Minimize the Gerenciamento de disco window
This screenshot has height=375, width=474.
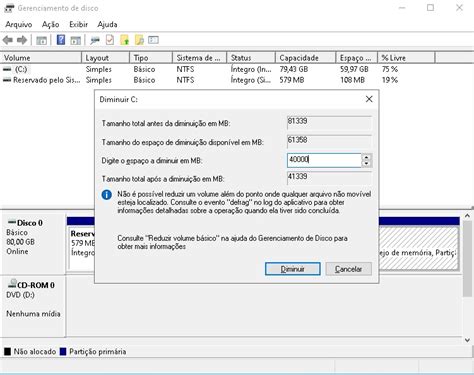[402, 8]
